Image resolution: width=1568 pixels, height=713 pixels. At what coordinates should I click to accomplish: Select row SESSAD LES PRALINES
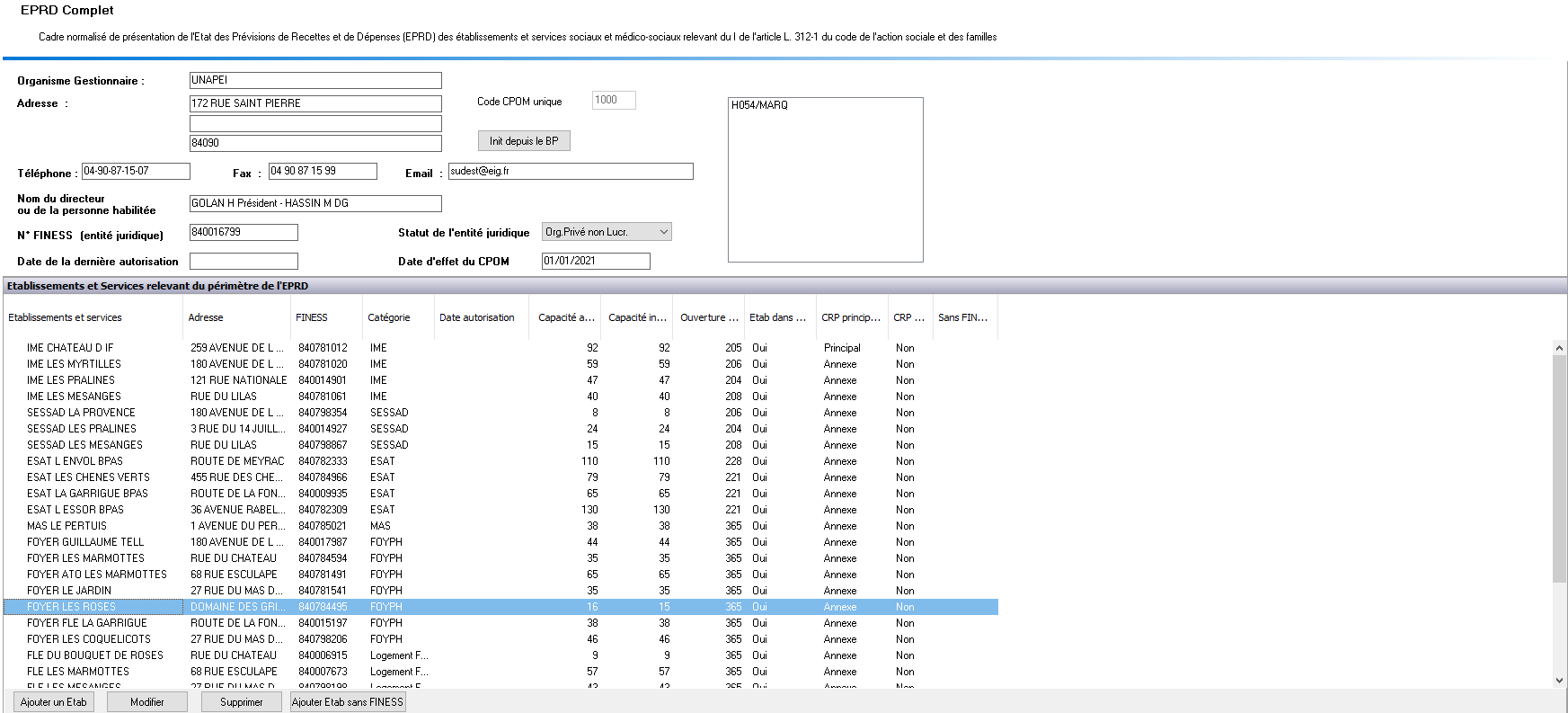pyautogui.click(x=501, y=429)
